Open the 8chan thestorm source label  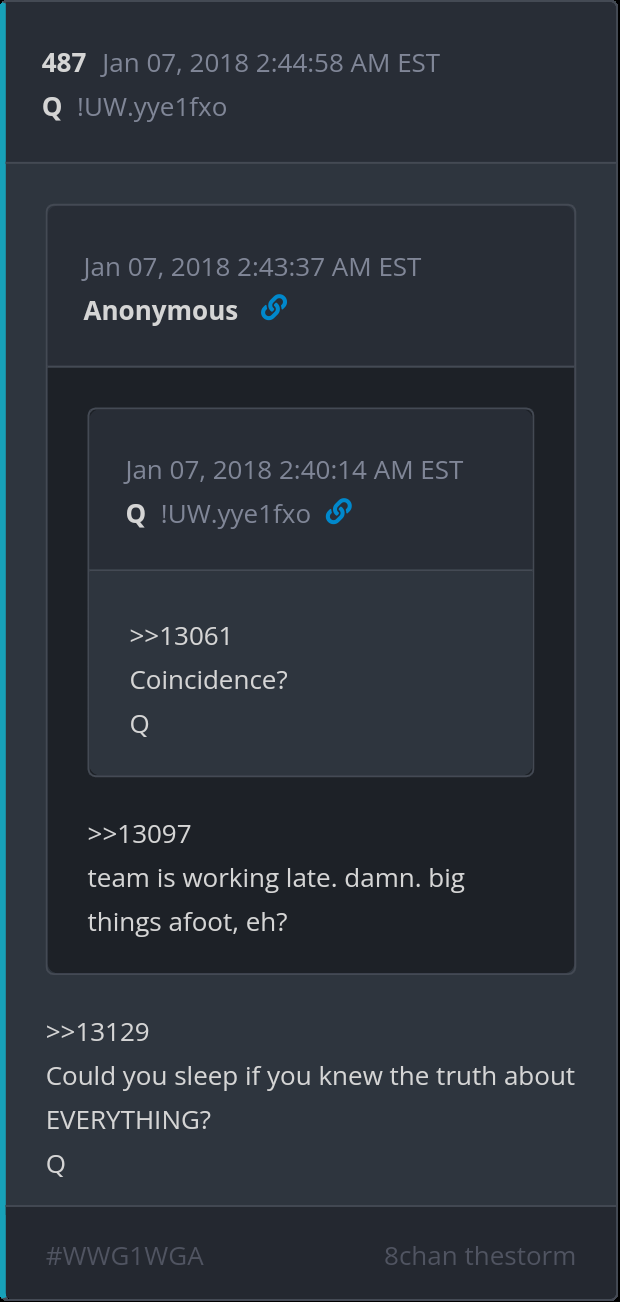[x=480, y=1256]
